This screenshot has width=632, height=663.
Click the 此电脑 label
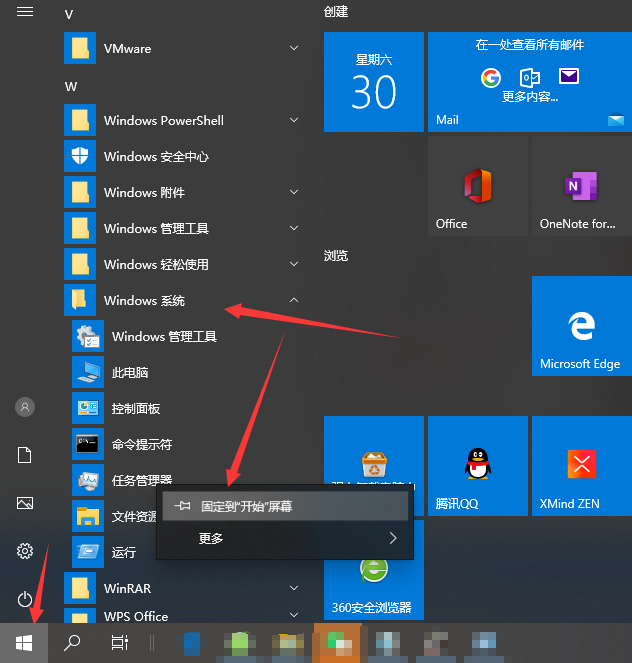[x=130, y=373]
